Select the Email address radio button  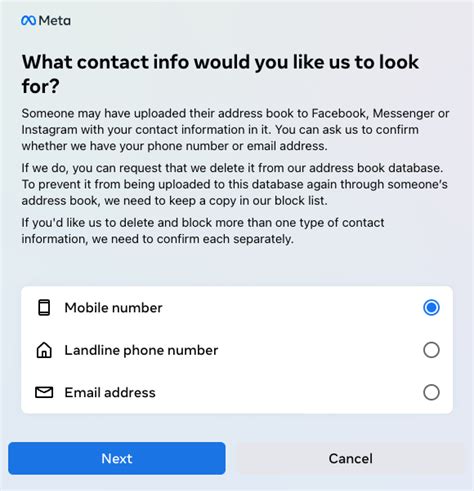pyautogui.click(x=431, y=392)
